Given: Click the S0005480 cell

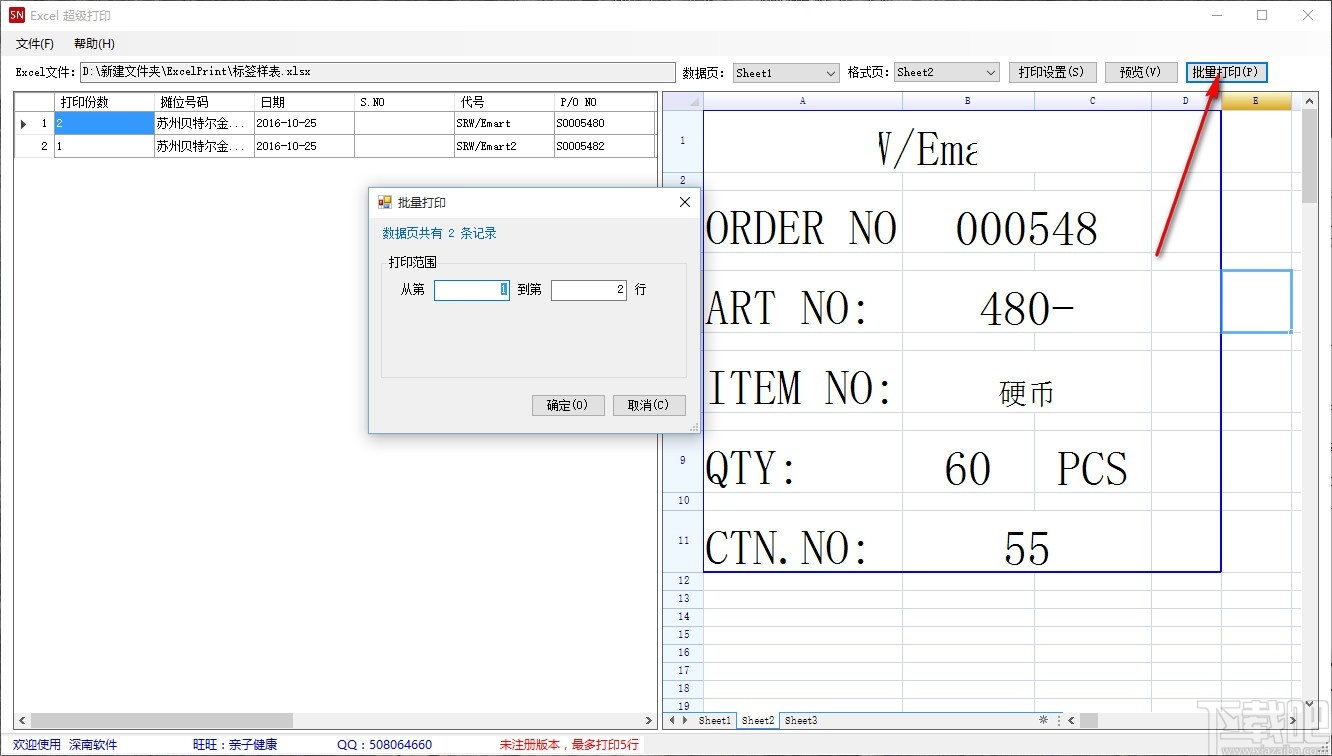Looking at the screenshot, I should point(604,123).
